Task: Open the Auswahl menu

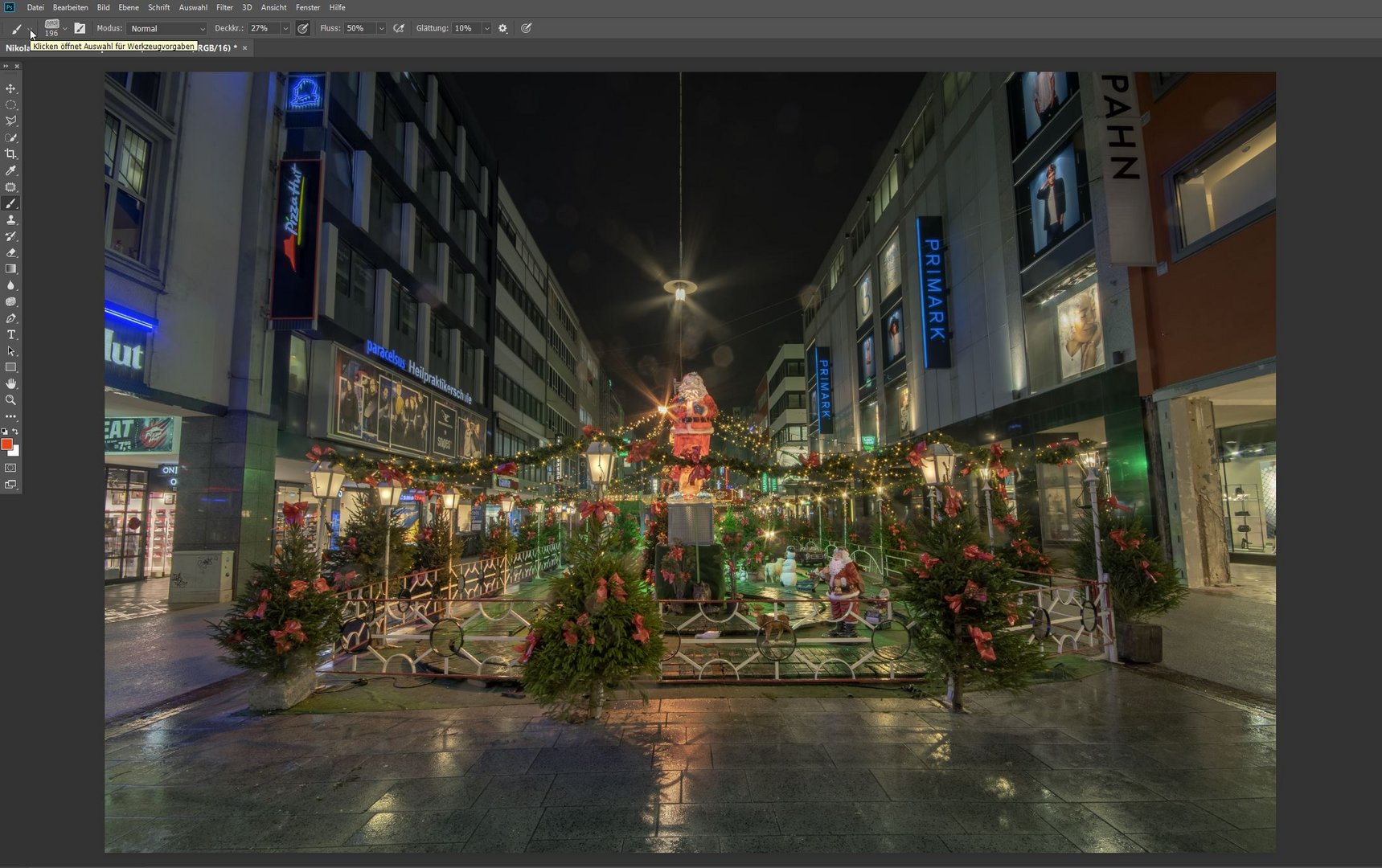Action: click(x=193, y=7)
